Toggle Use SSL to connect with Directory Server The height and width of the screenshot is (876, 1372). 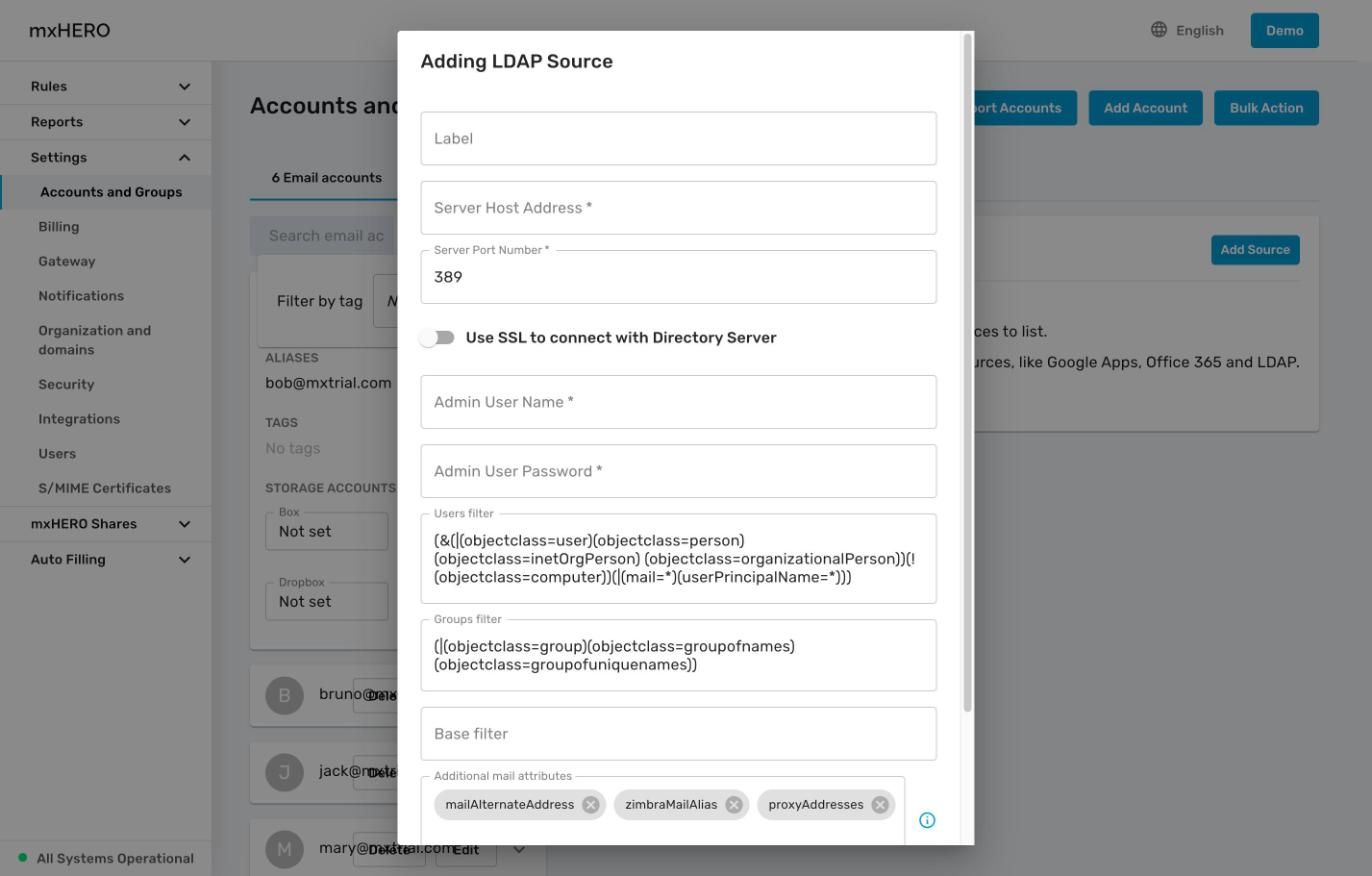(437, 338)
